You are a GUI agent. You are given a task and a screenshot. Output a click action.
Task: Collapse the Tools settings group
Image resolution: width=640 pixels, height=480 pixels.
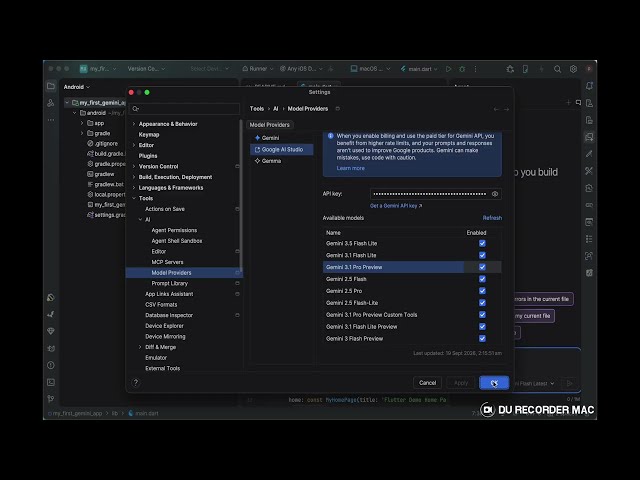tap(134, 198)
